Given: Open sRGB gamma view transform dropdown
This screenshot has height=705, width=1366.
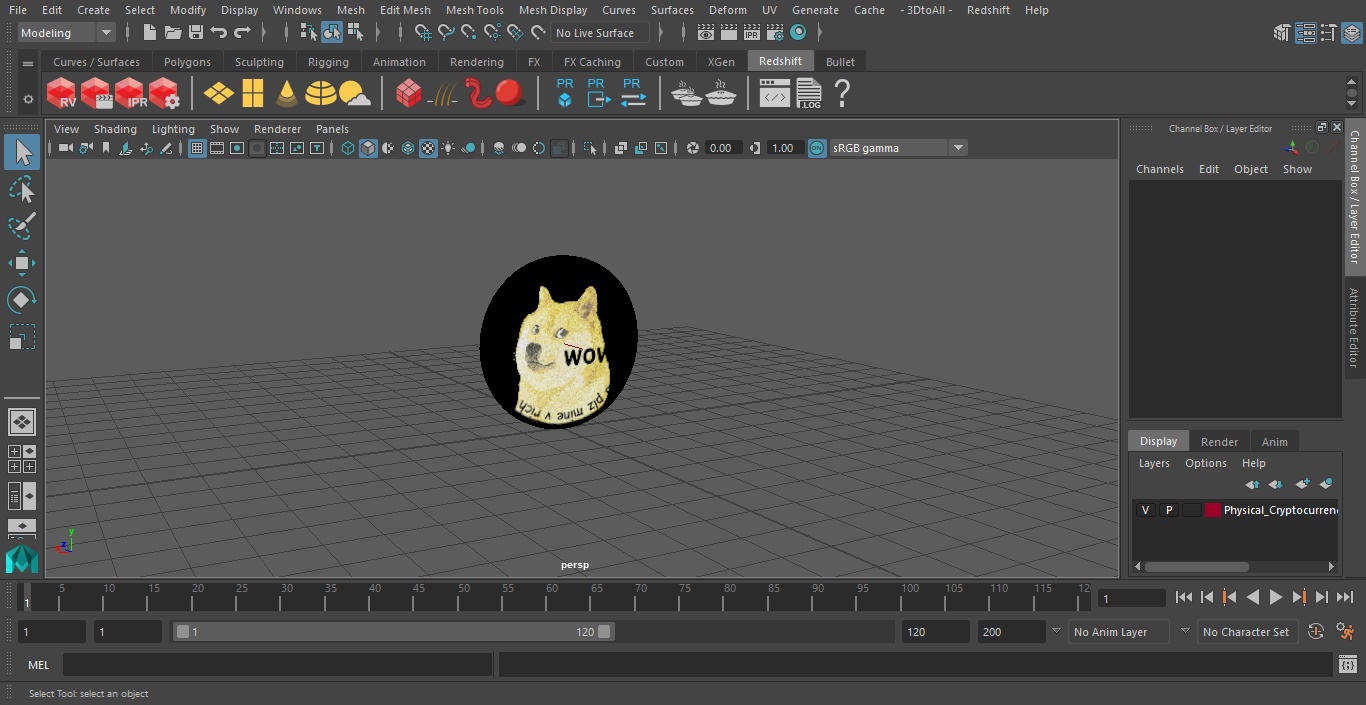Looking at the screenshot, I should 898,148.
